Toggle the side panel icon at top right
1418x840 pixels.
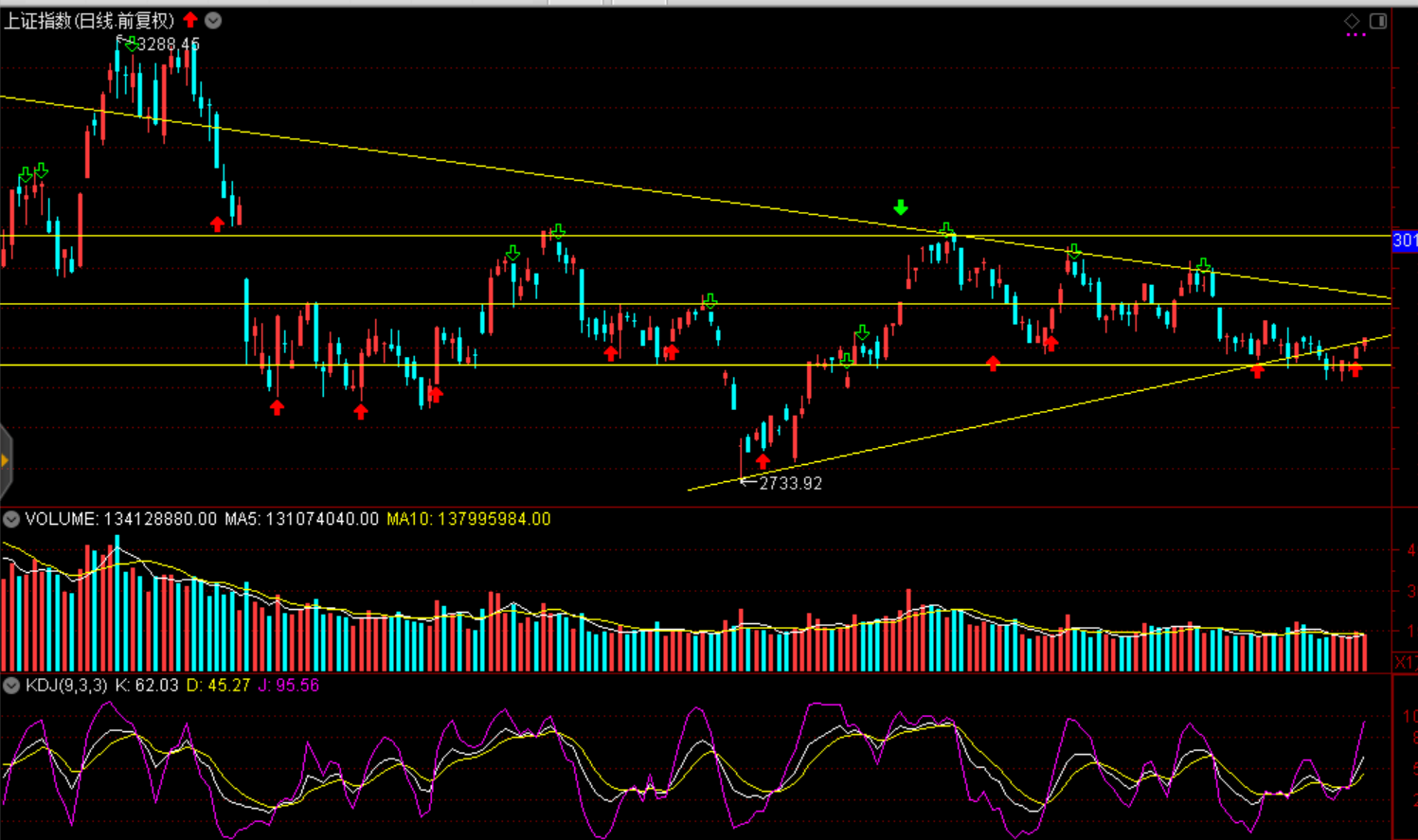(x=1378, y=21)
